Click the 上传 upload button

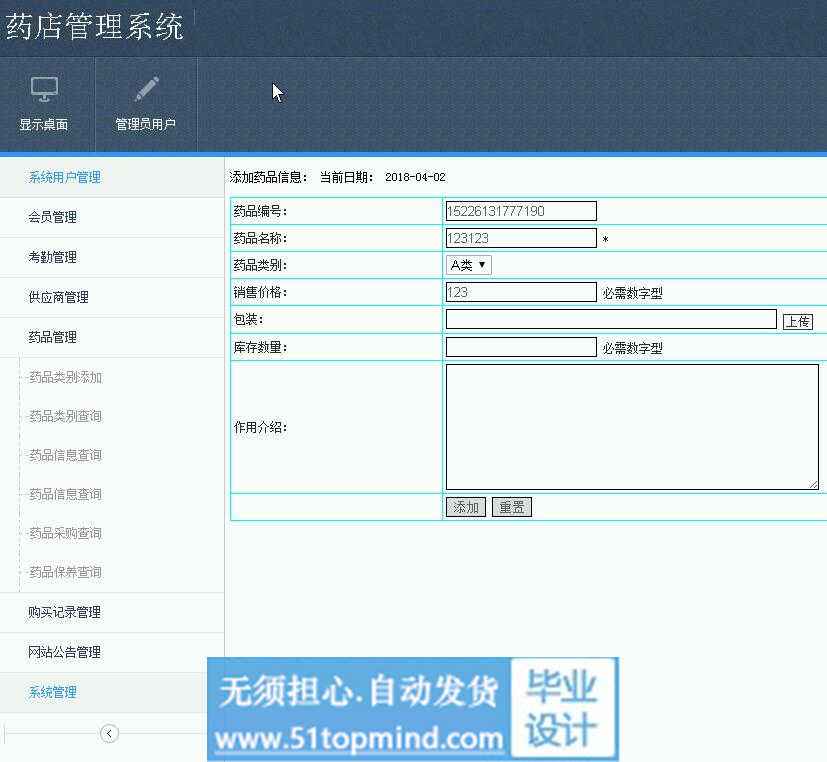tap(797, 322)
